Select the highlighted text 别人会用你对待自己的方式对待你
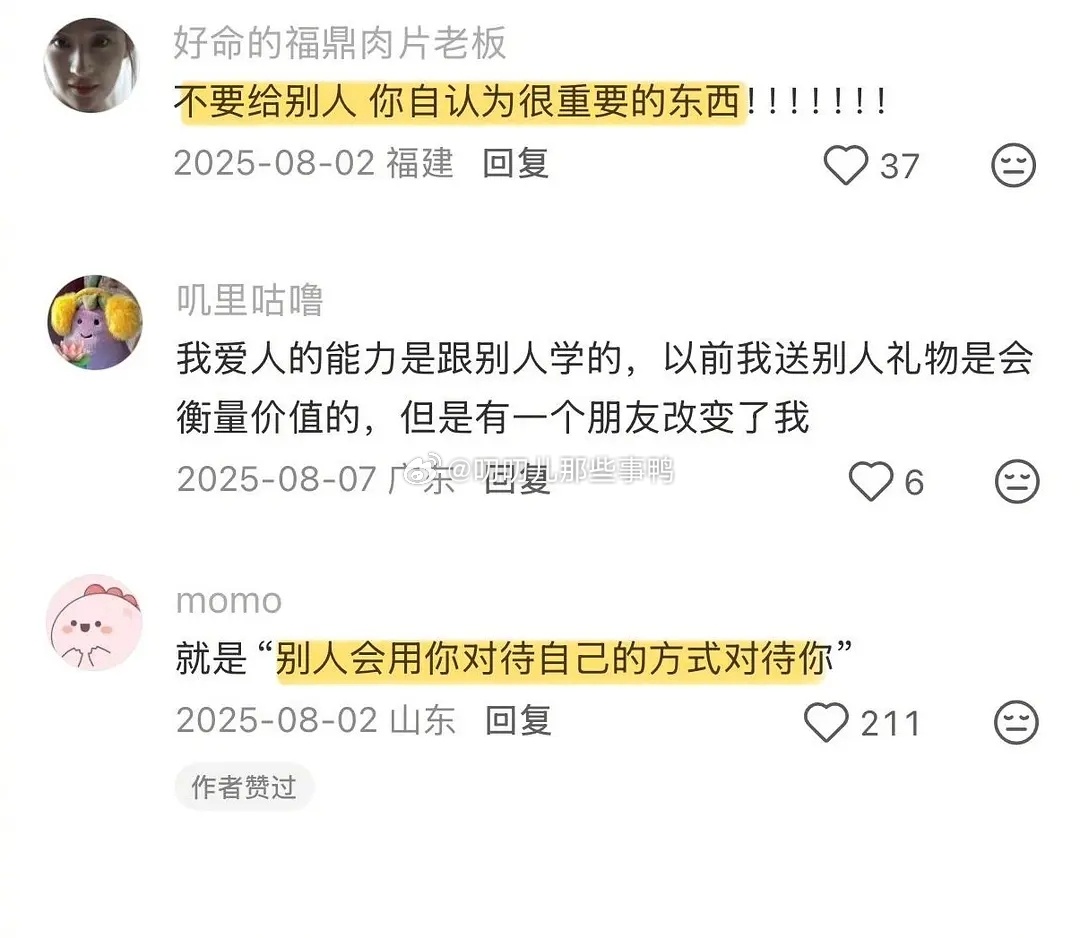Image resolution: width=1080 pixels, height=938 pixels. [554, 658]
